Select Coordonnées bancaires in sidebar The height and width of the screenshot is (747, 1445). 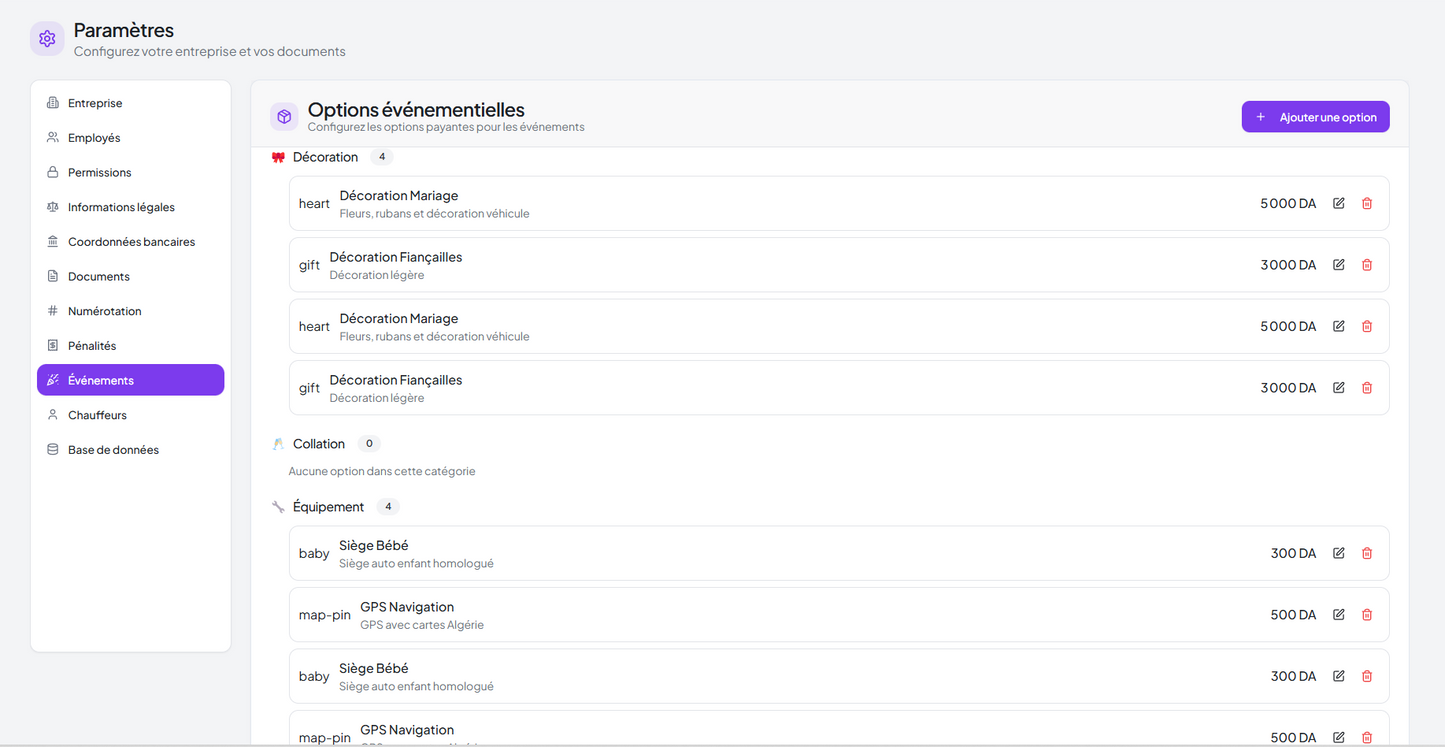tap(131, 242)
